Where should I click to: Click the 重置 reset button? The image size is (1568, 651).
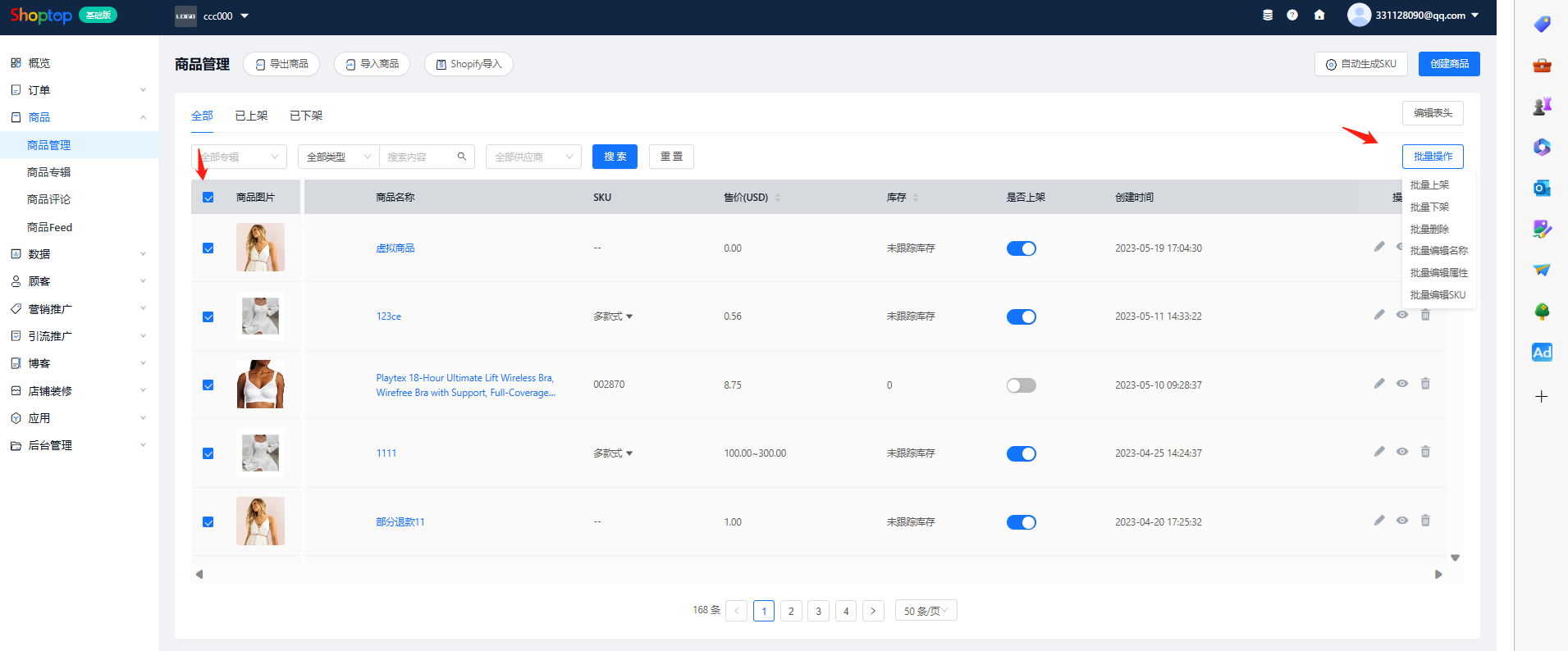(671, 157)
